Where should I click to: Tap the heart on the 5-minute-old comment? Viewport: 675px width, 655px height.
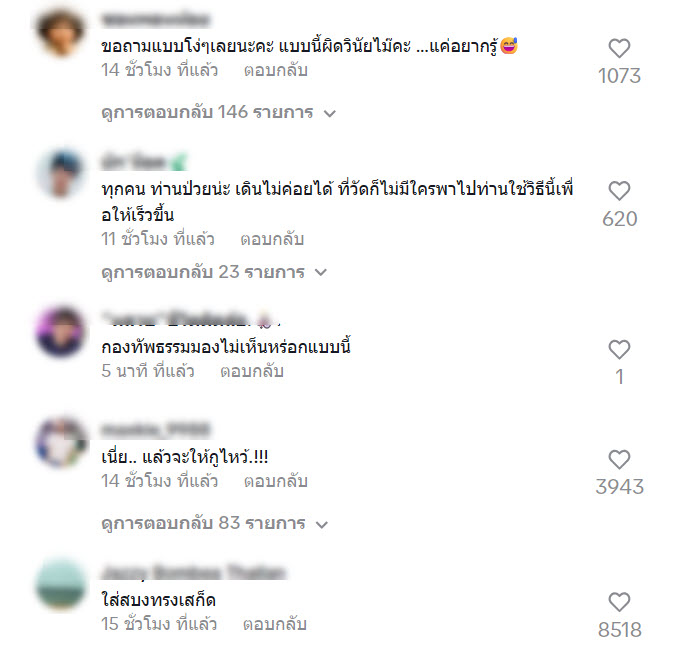coord(619,349)
